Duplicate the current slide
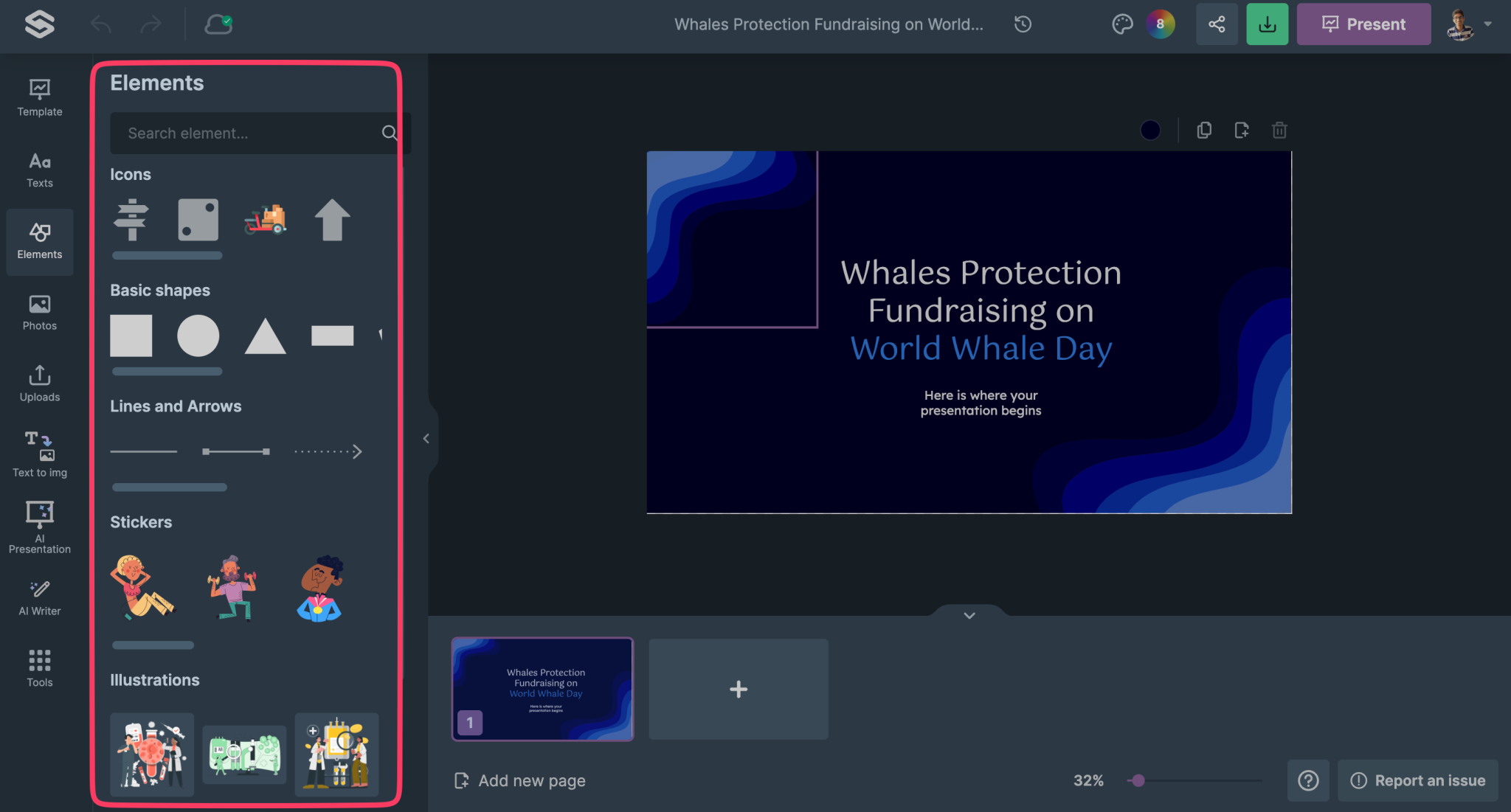Screen dimensions: 1511x812 [1204, 130]
